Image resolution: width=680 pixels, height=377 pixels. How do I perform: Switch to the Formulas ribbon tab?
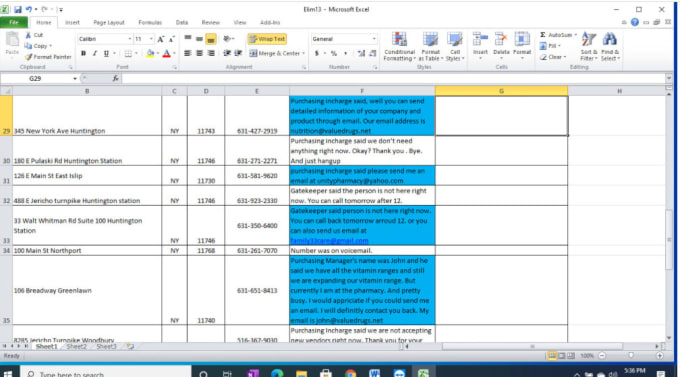pyautogui.click(x=150, y=23)
